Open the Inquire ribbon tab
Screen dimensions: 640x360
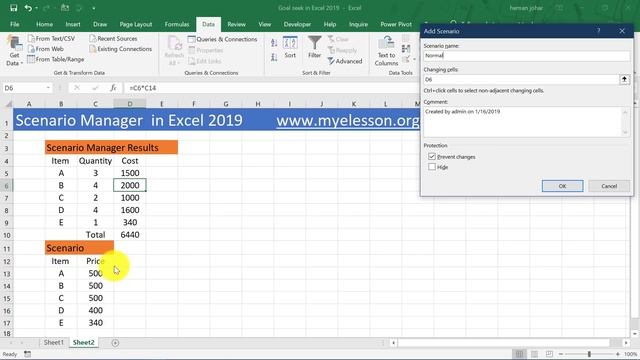[358, 24]
